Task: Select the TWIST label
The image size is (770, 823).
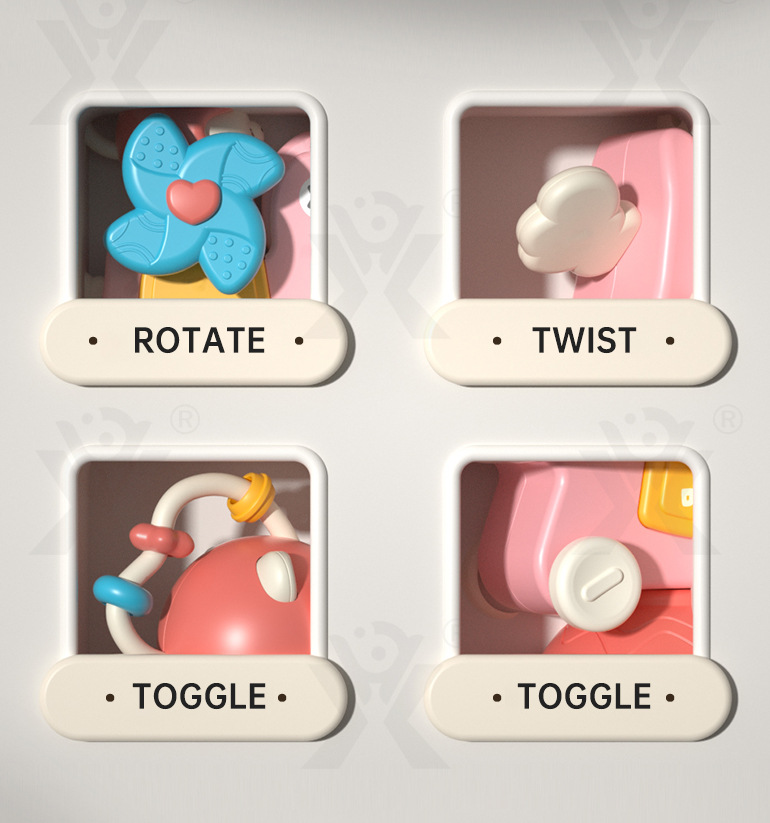Action: pyautogui.click(x=584, y=340)
